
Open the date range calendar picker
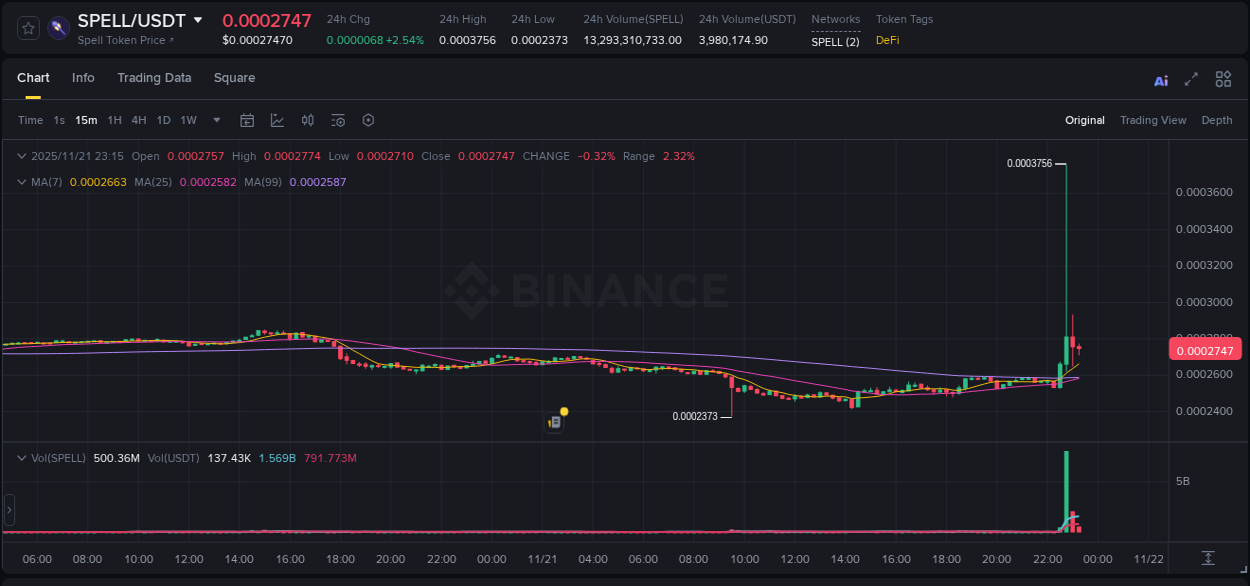tap(247, 119)
